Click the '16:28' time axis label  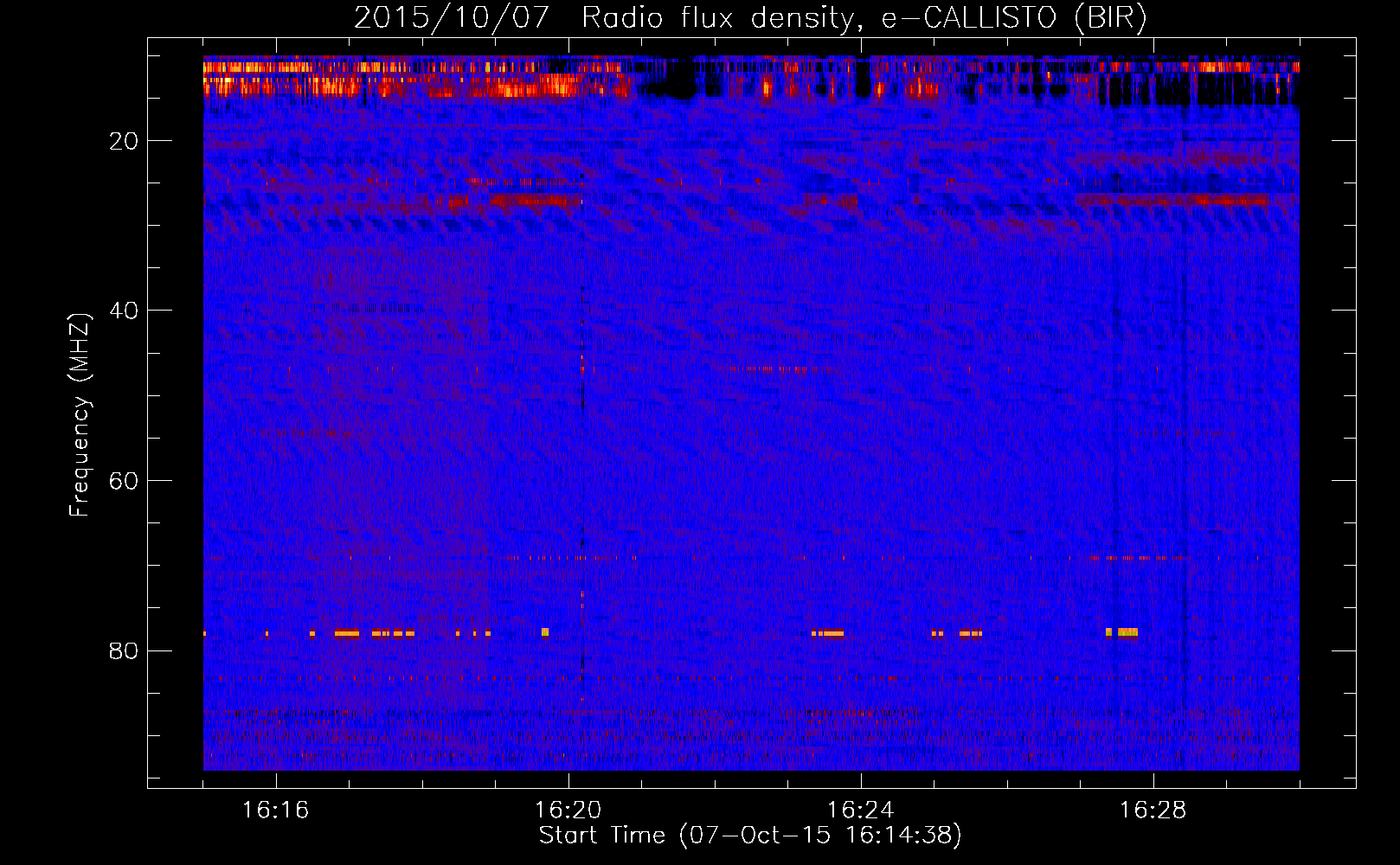(x=1153, y=811)
